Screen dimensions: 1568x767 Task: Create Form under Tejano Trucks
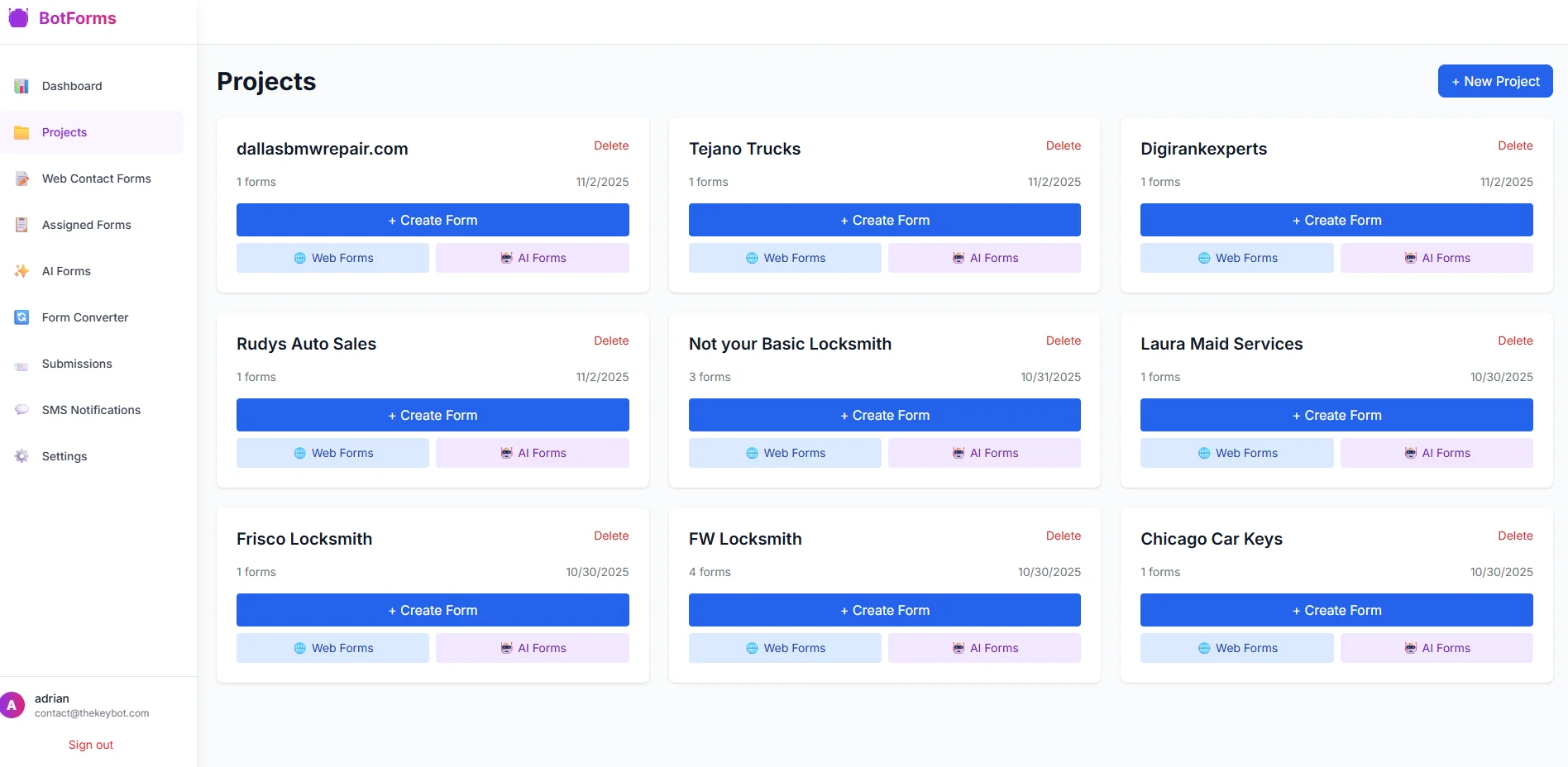884,220
